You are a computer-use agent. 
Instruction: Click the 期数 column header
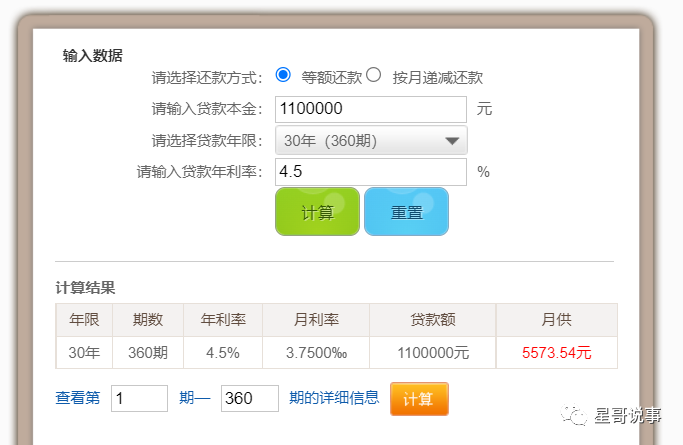coord(148,320)
